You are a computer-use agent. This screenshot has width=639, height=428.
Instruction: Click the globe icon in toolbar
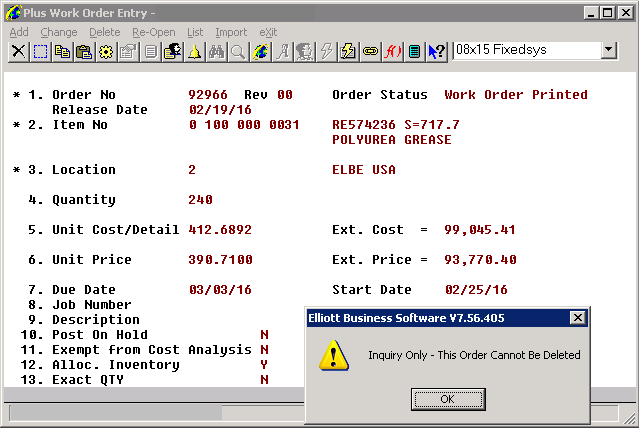click(260, 52)
